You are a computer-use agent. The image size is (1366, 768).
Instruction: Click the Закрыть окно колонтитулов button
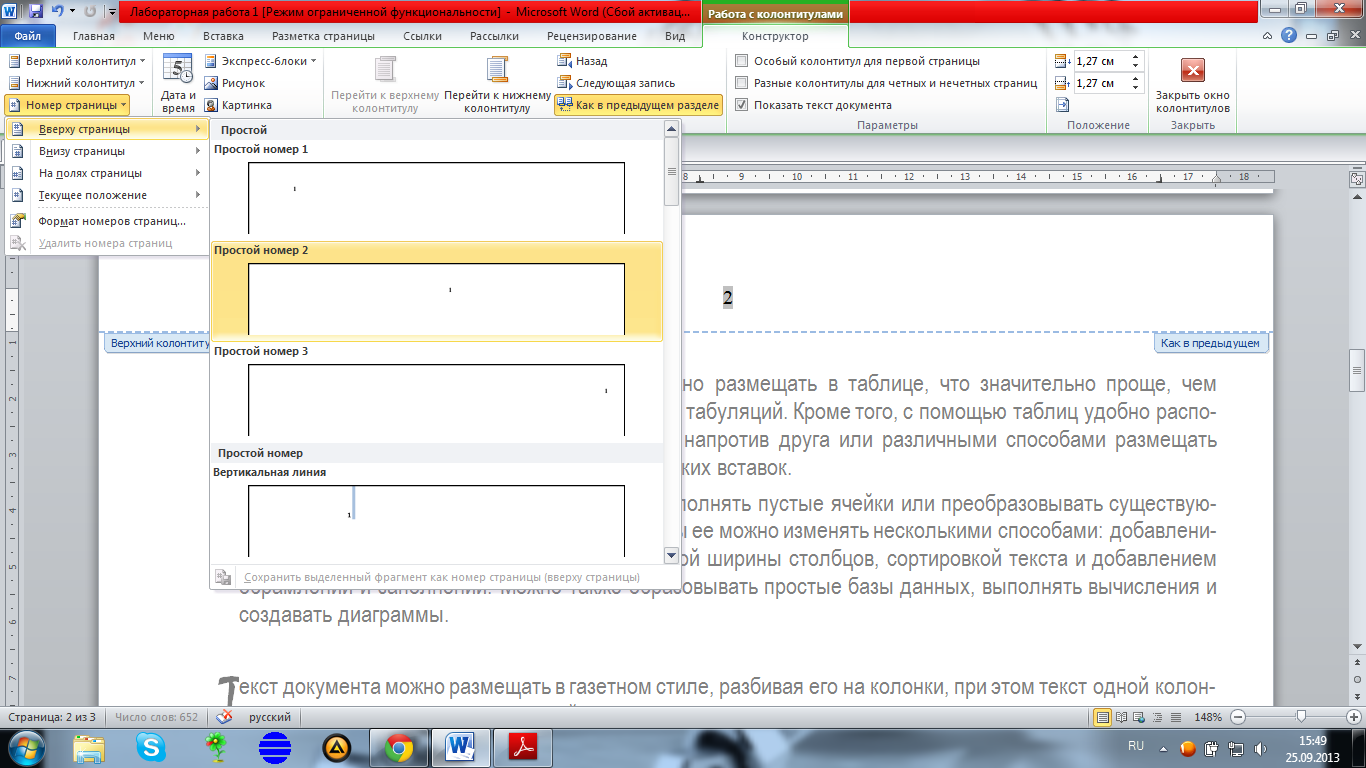1192,84
